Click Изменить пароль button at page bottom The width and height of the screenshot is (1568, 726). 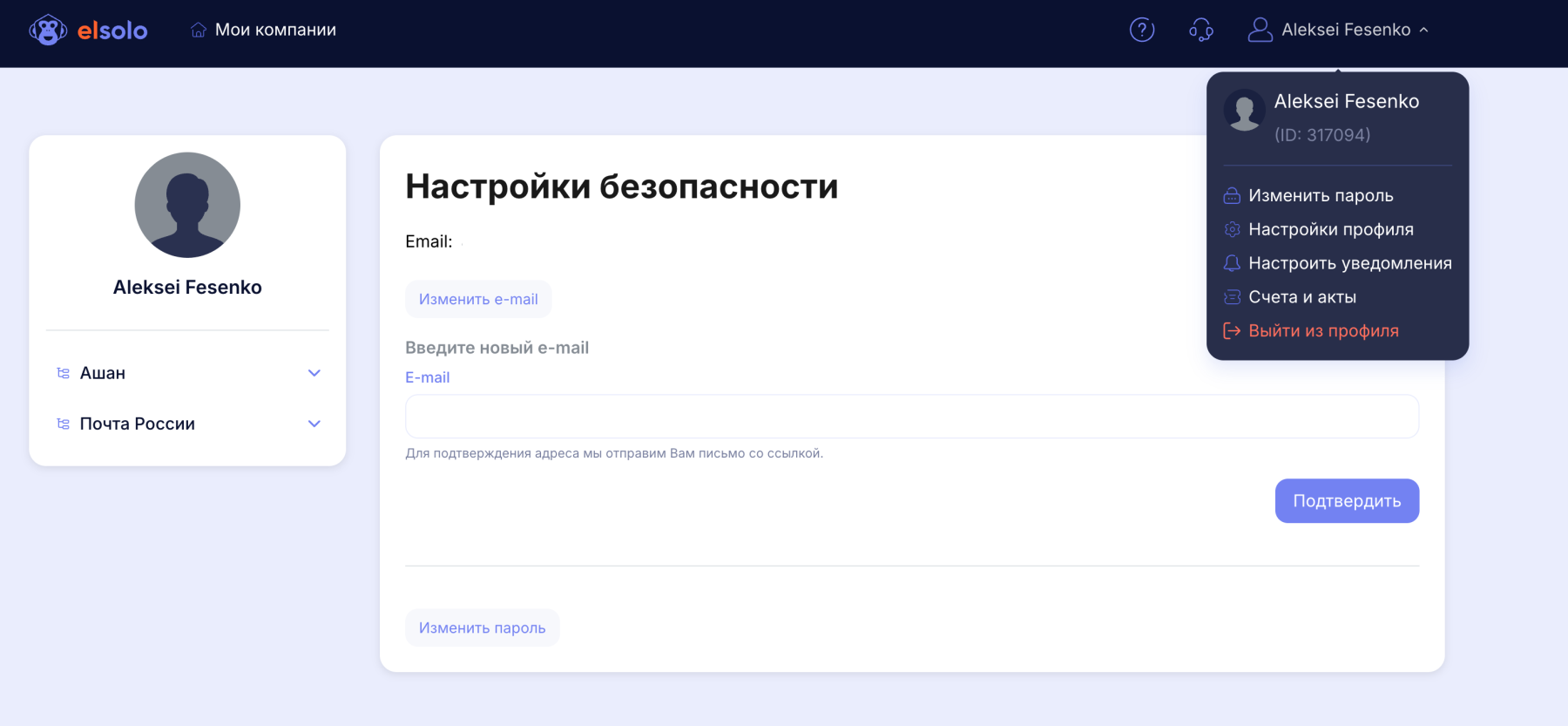482,628
